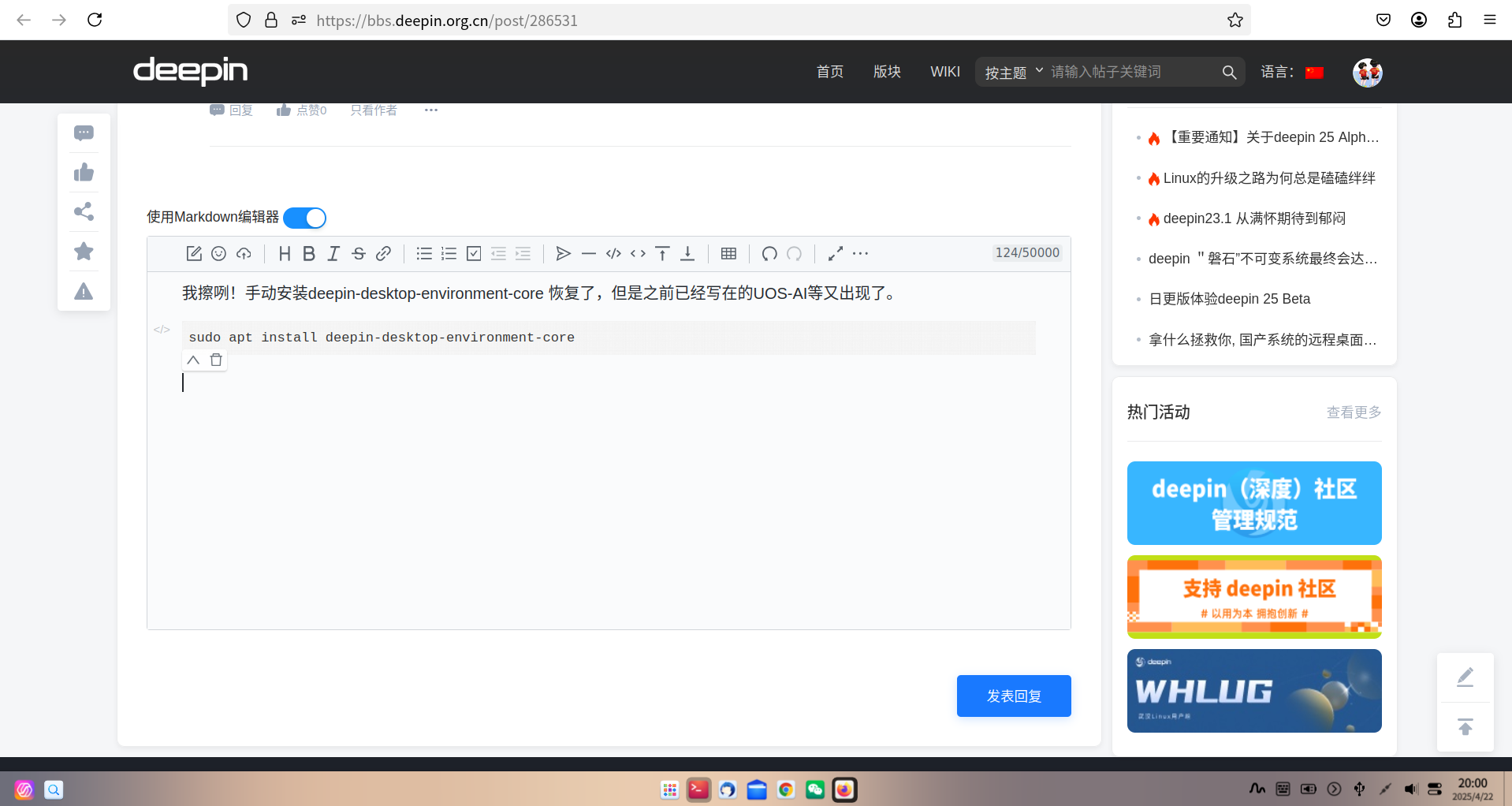This screenshot has height=806, width=1512.
Task: Open the 版块 navigation item
Action: [887, 72]
